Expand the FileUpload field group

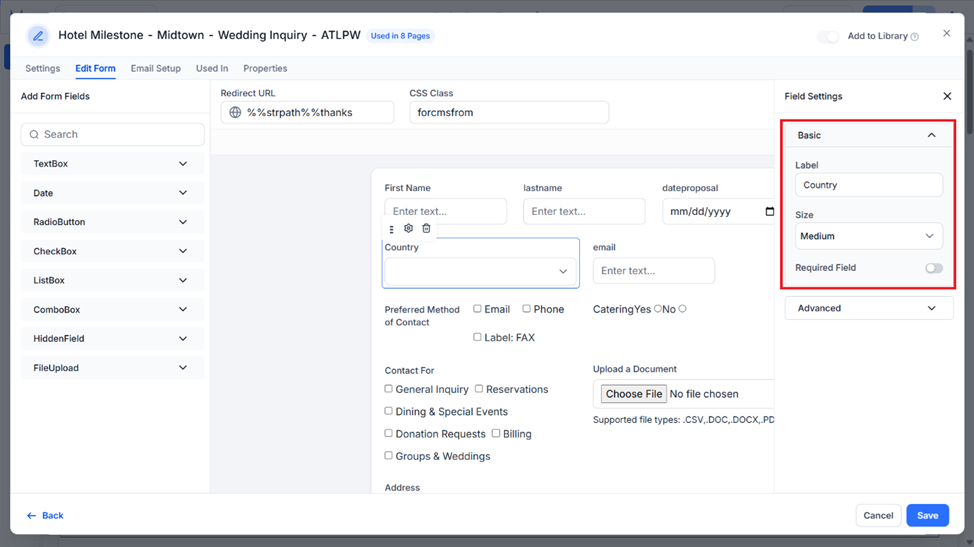(112, 368)
